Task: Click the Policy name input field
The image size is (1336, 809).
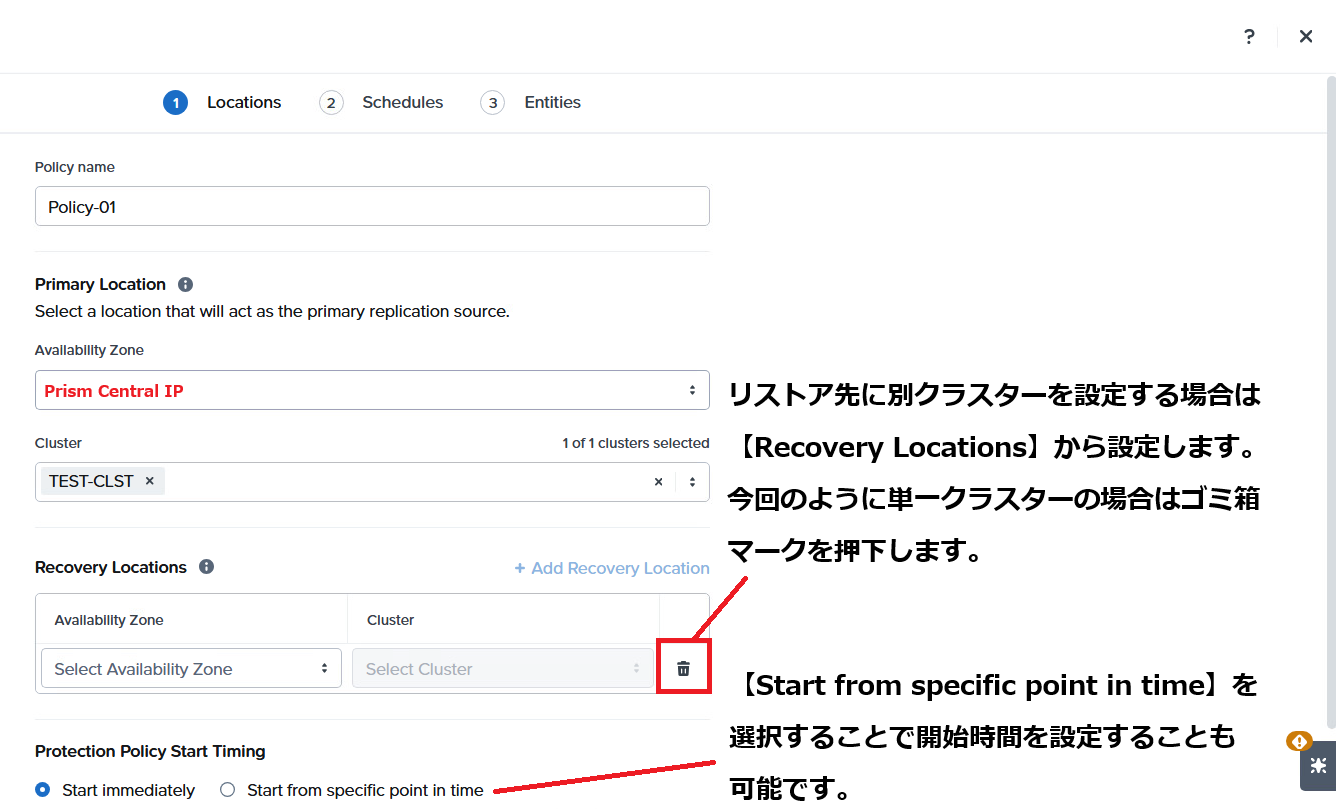Action: (372, 206)
